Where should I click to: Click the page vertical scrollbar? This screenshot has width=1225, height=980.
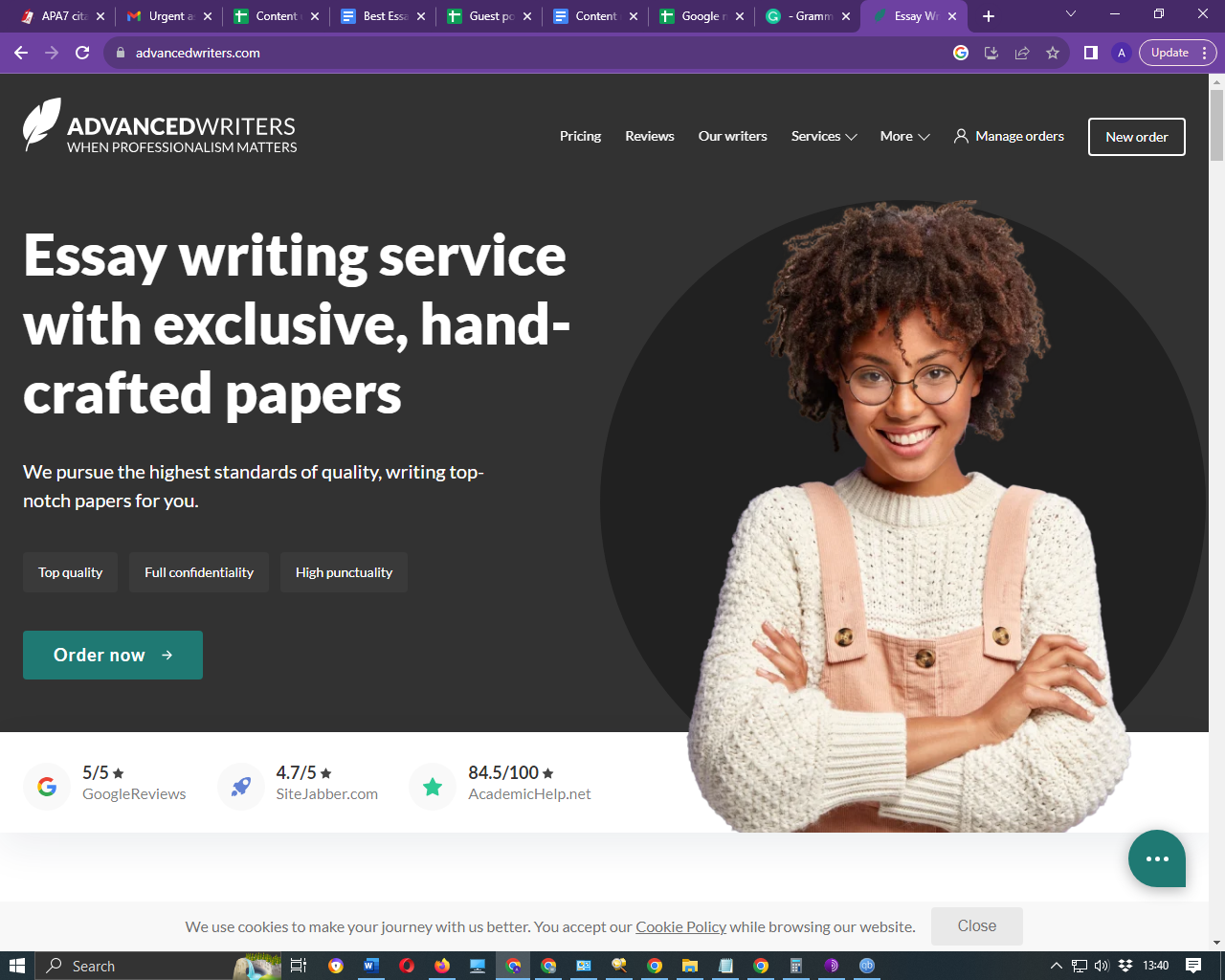coord(1217,512)
